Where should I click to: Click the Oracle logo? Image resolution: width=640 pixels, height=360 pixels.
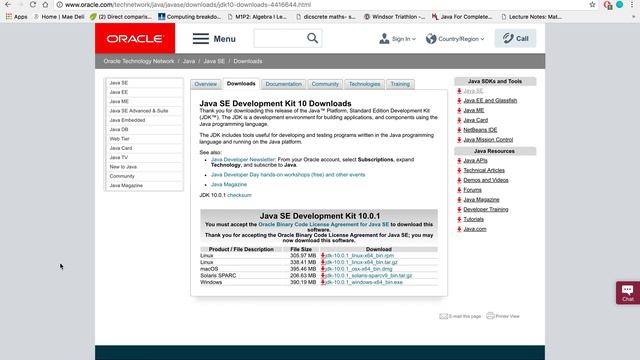135,38
